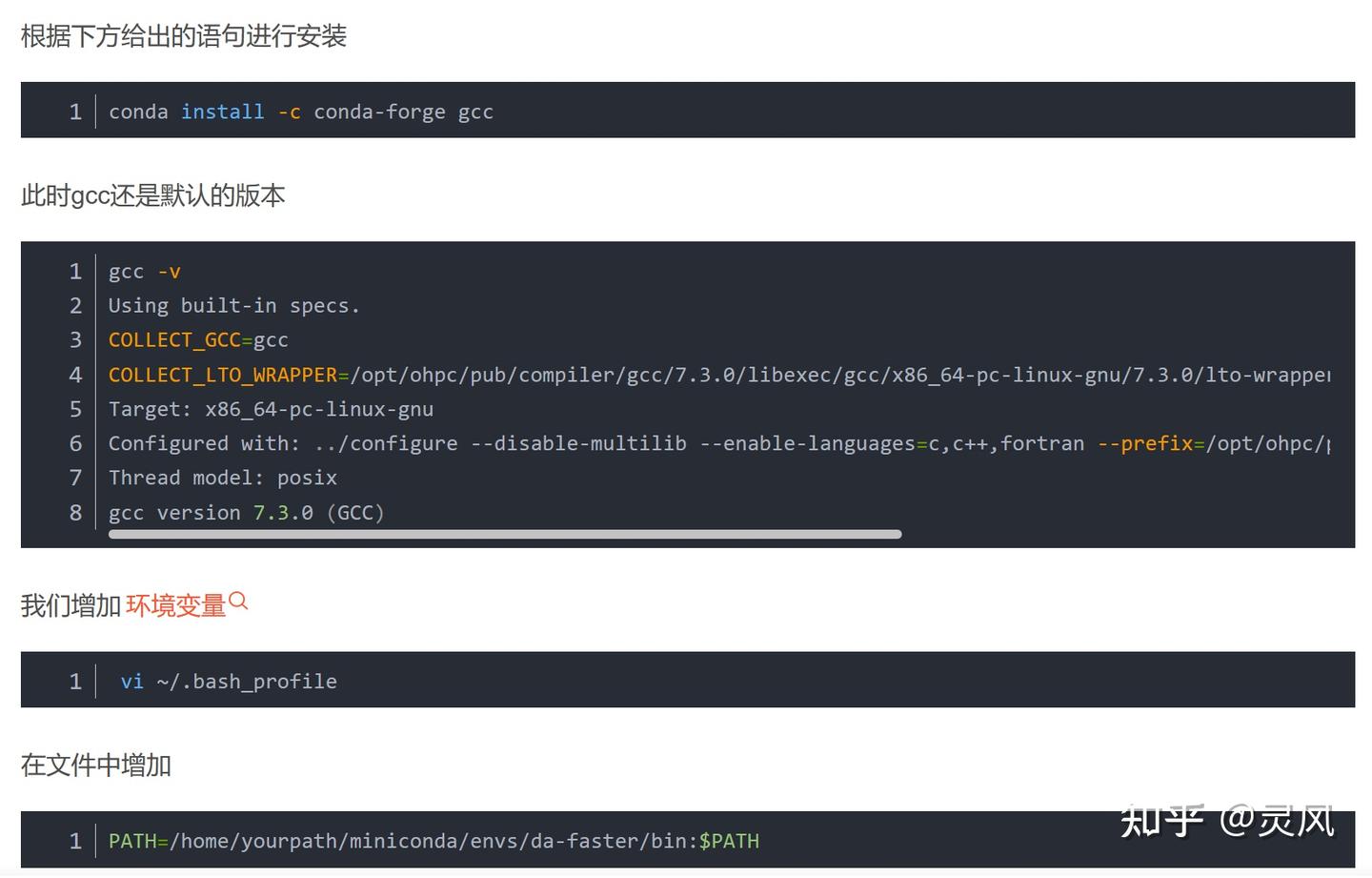Click the 'gcc version 7.3.0 (GCC)' line

click(x=246, y=513)
